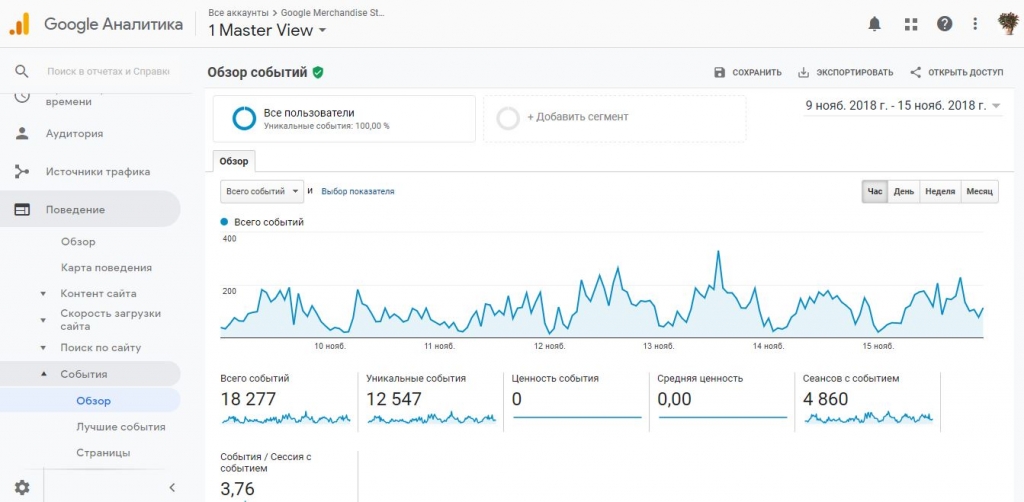
Task: Click the Выбор показателя link
Action: 358,192
